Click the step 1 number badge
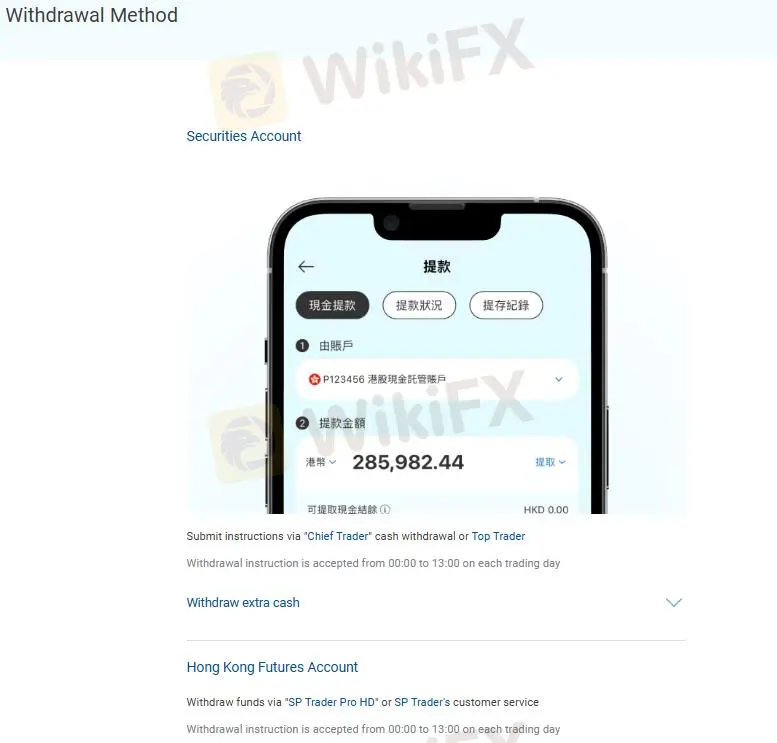 pyautogui.click(x=302, y=345)
